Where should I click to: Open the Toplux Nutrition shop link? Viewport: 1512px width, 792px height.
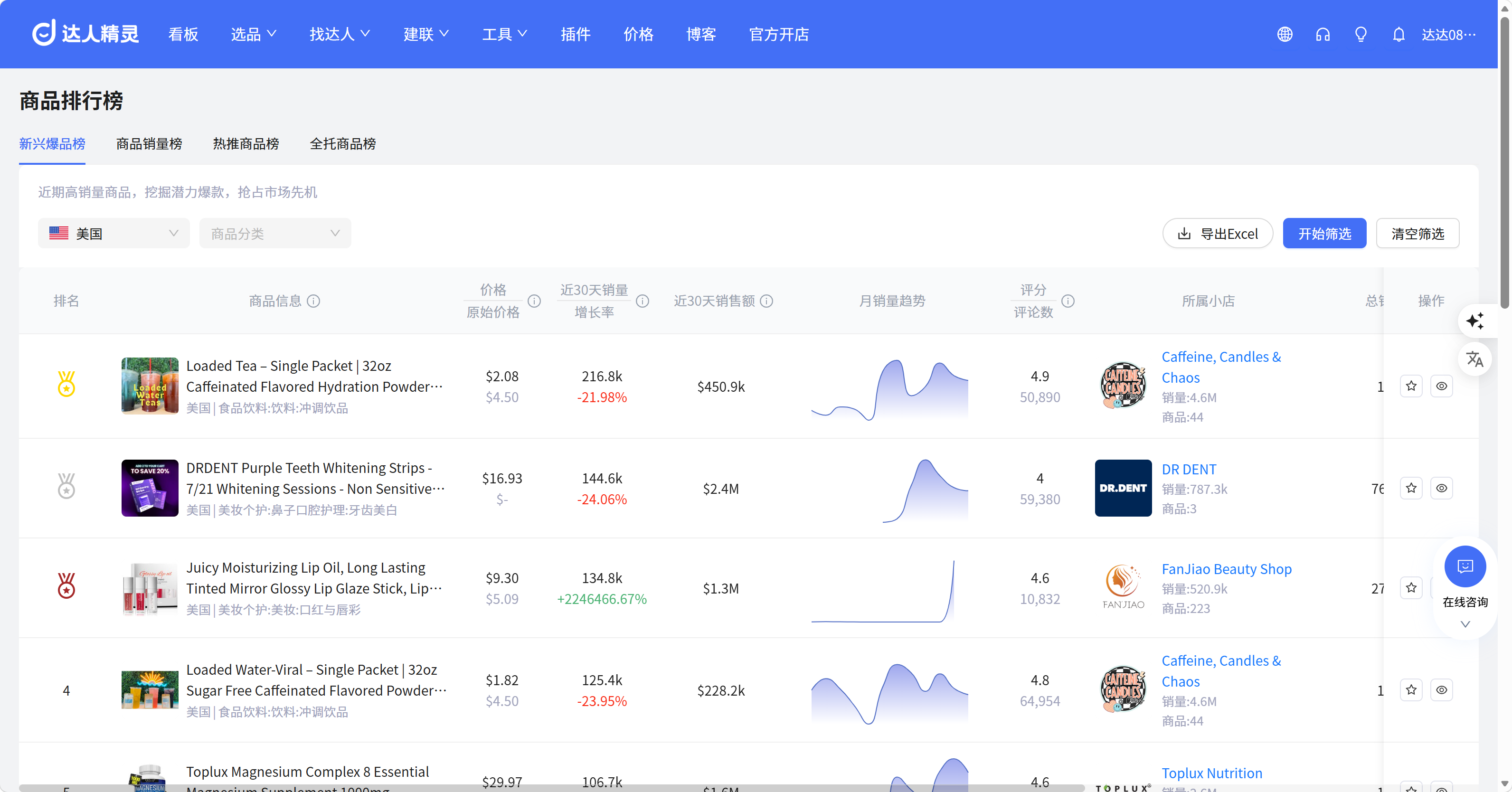tap(1211, 773)
